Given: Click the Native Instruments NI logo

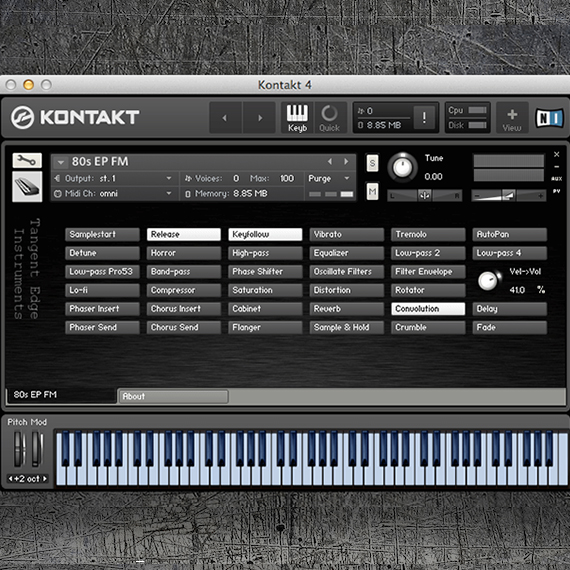Looking at the screenshot, I should 550,118.
